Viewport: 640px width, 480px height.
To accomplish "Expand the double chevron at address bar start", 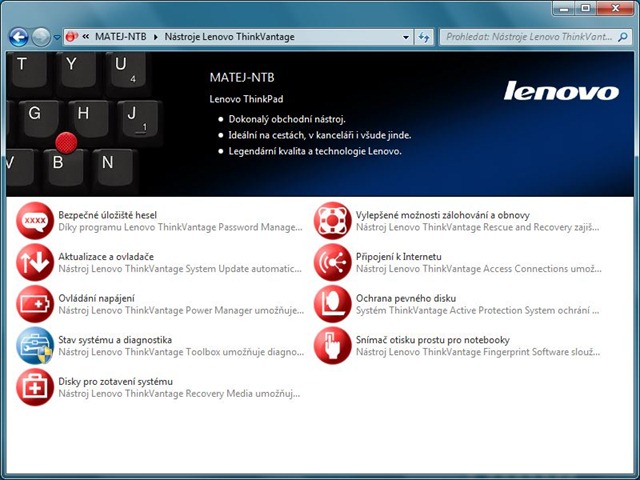I will [x=87, y=37].
